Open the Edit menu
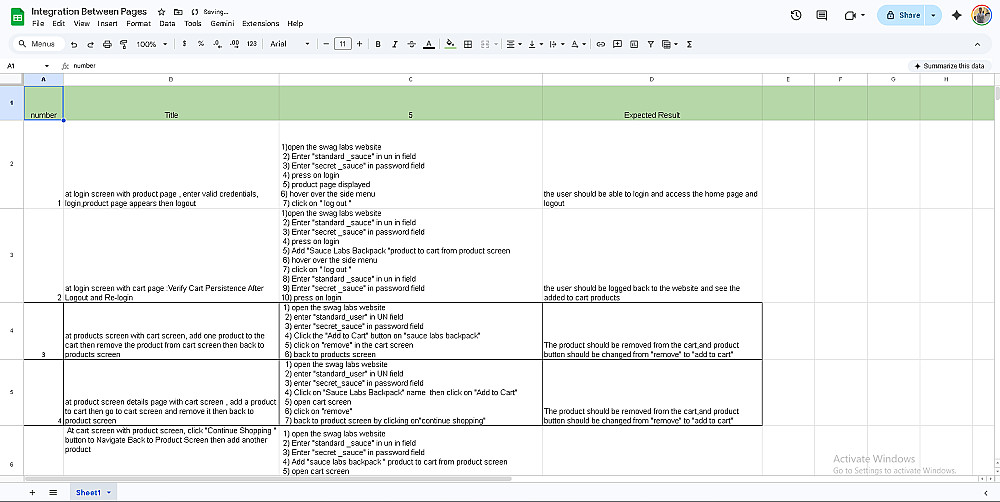 59,24
